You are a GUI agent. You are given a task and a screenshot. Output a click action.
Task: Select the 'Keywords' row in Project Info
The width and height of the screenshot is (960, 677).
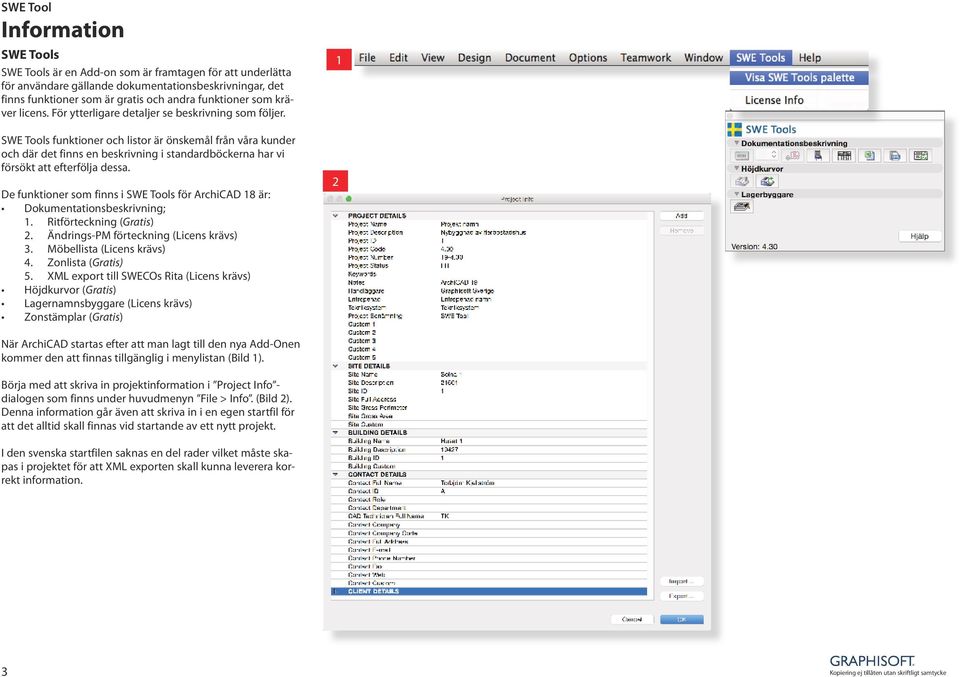pyautogui.click(x=489, y=274)
